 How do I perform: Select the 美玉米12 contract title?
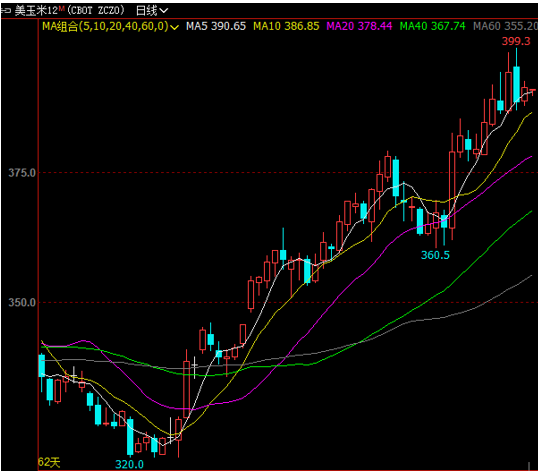[x=36, y=11]
